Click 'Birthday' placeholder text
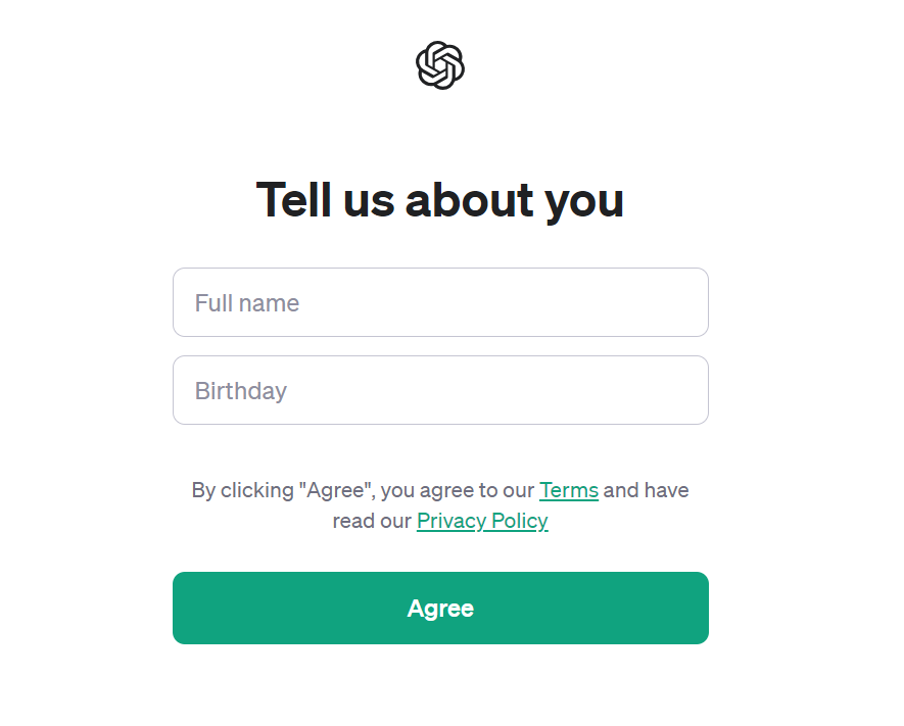Image resolution: width=904 pixels, height=726 pixels. coord(240,392)
